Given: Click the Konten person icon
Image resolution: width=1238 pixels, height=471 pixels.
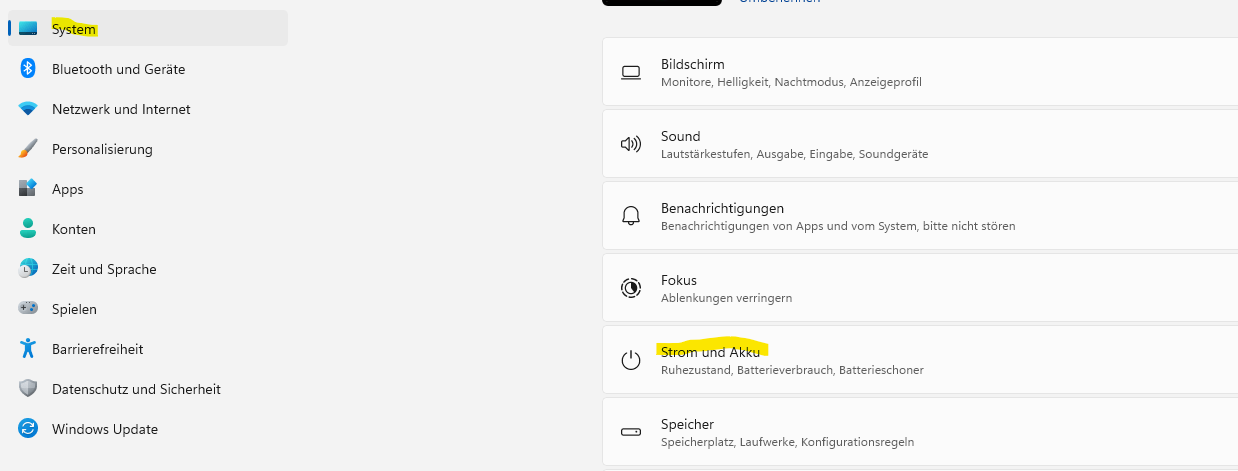Looking at the screenshot, I should [28, 228].
